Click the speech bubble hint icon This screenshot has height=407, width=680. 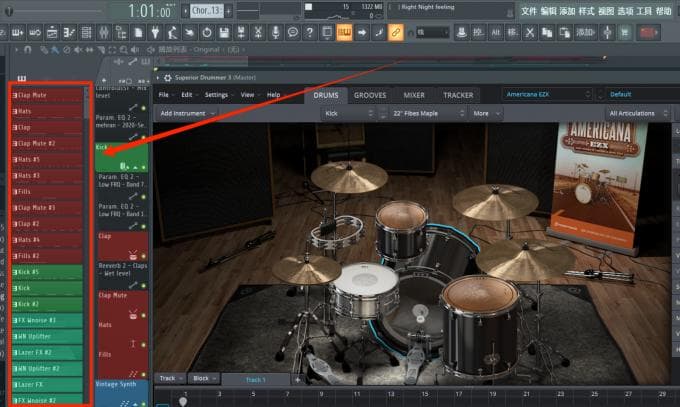(293, 33)
